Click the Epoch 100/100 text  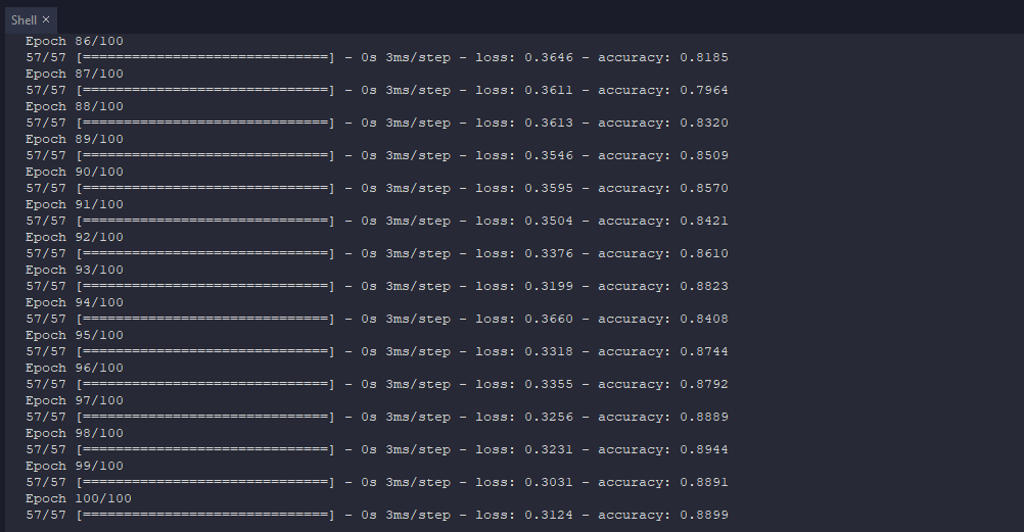pos(78,499)
